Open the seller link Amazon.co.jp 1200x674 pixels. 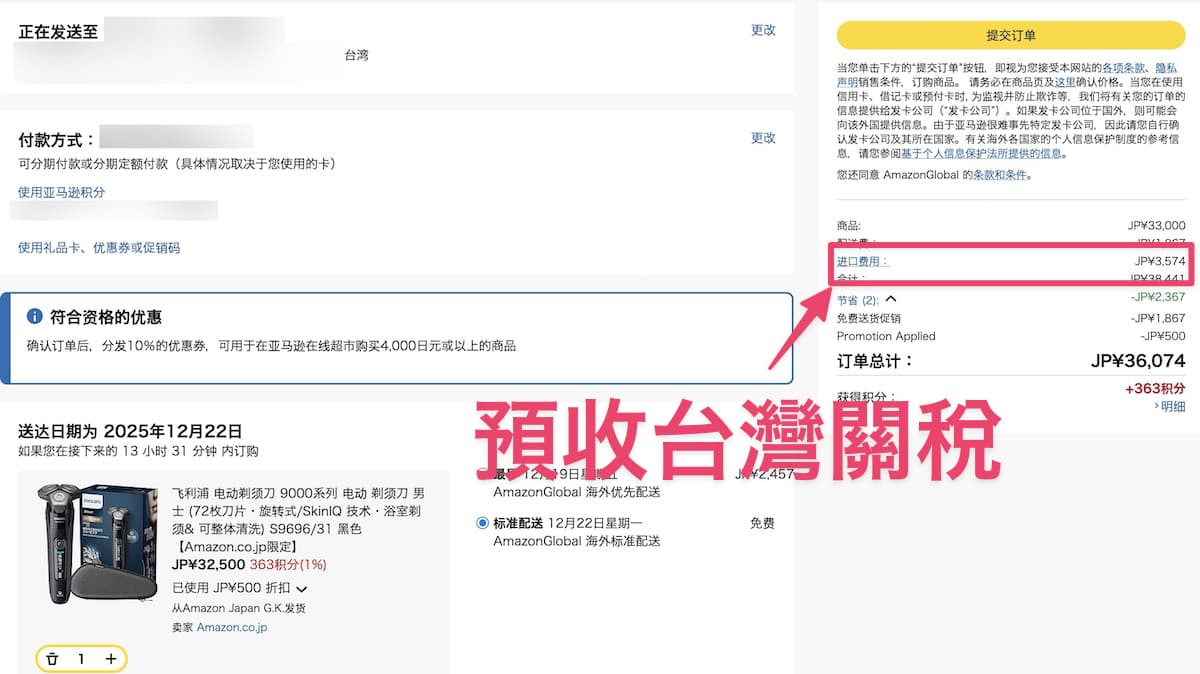[232, 627]
